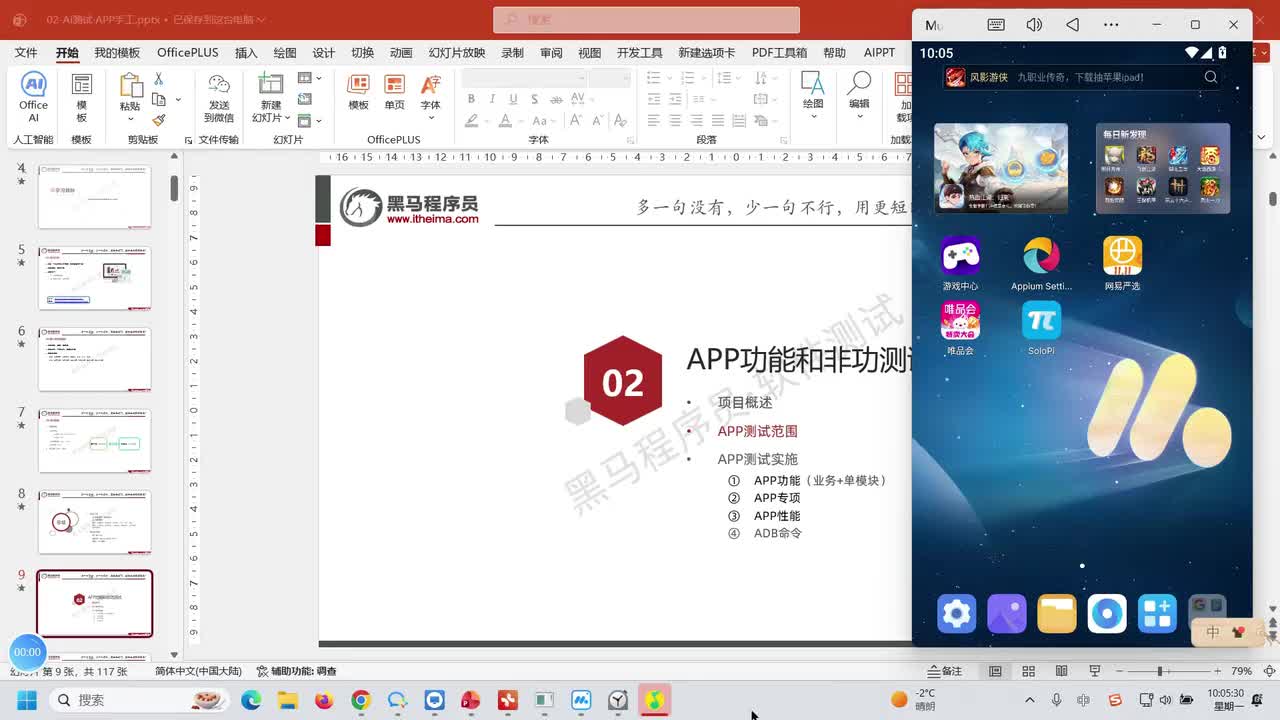The image size is (1280, 720).
Task: Open clipboard group dialog launcher
Action: coord(188,141)
